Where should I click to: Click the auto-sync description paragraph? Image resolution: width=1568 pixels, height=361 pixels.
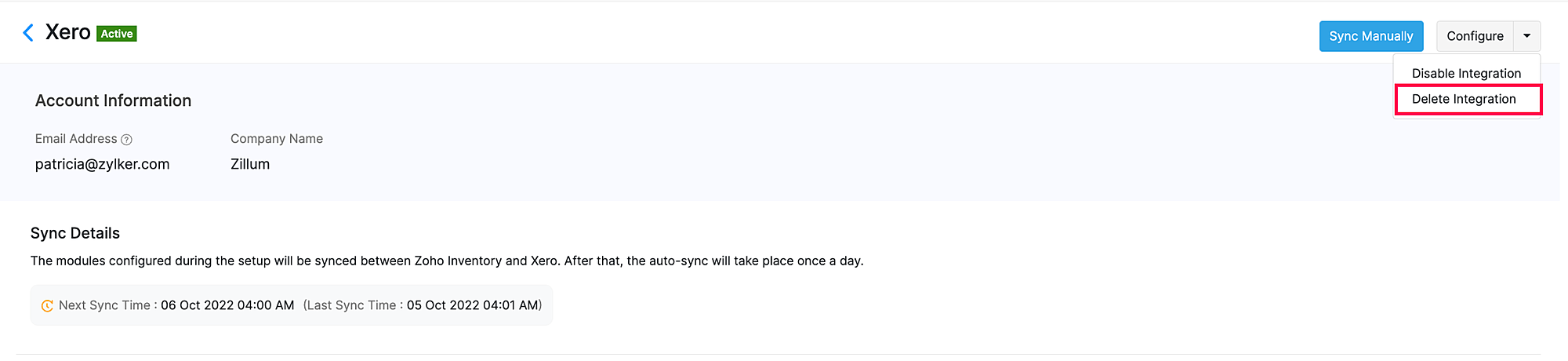pos(447,261)
